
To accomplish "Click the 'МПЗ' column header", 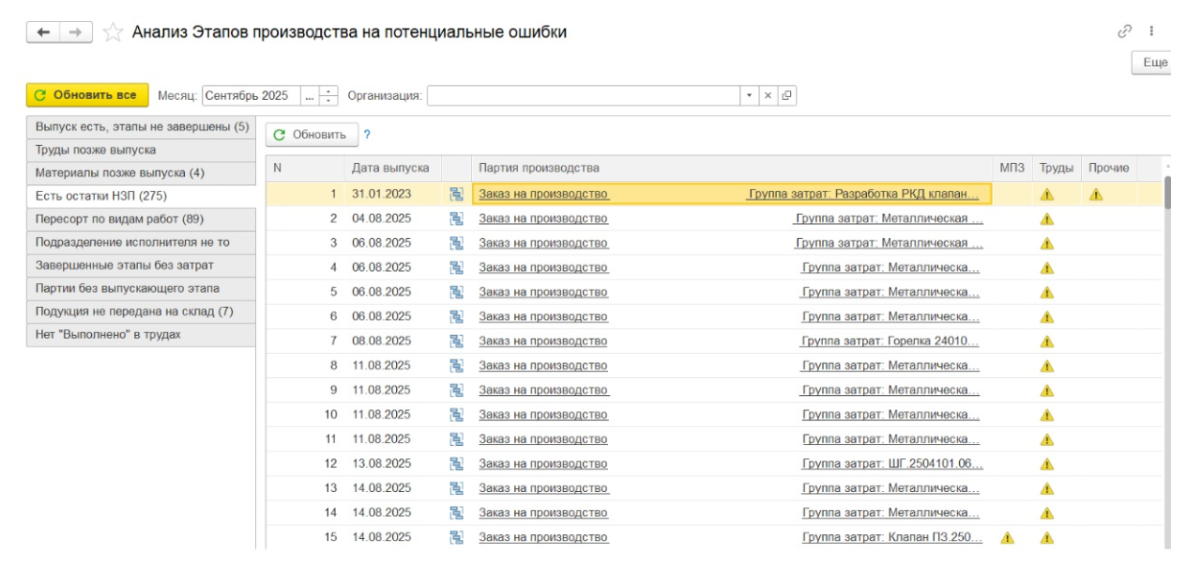I will 1012,168.
